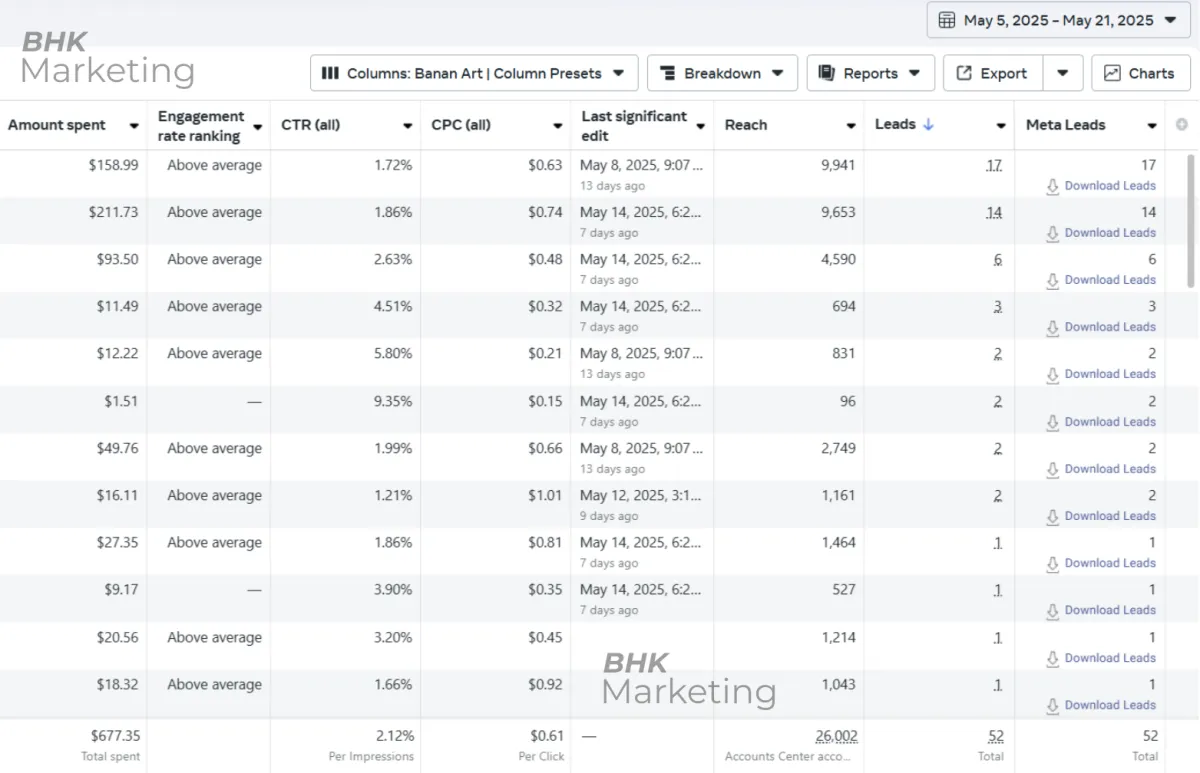1200x773 pixels.
Task: Sort by Meta Leads column header
Action: [x=1066, y=125]
